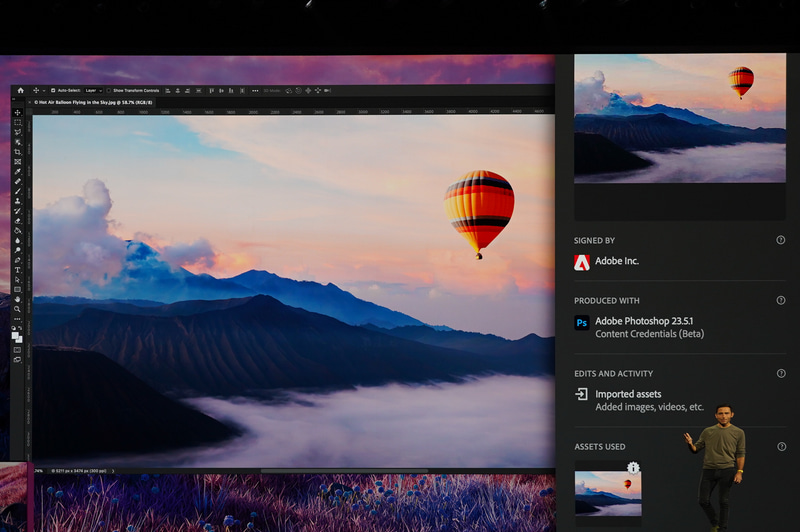Enable the Auto-Select checkbox

(x=53, y=90)
